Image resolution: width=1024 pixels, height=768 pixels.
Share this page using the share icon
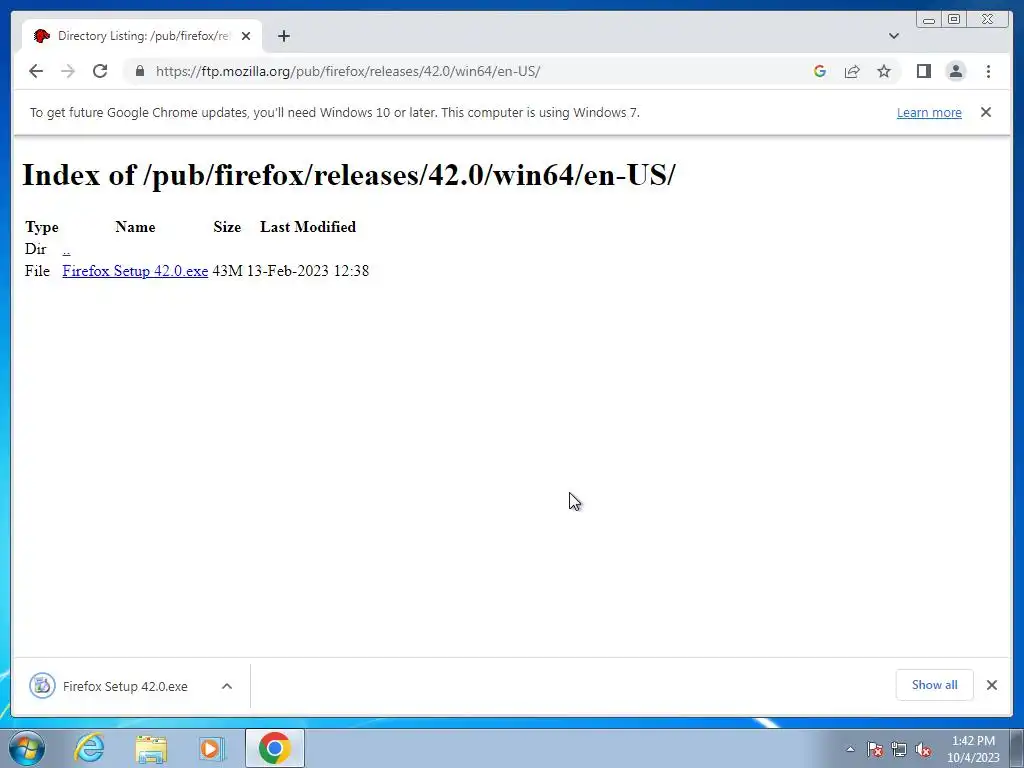tap(852, 71)
